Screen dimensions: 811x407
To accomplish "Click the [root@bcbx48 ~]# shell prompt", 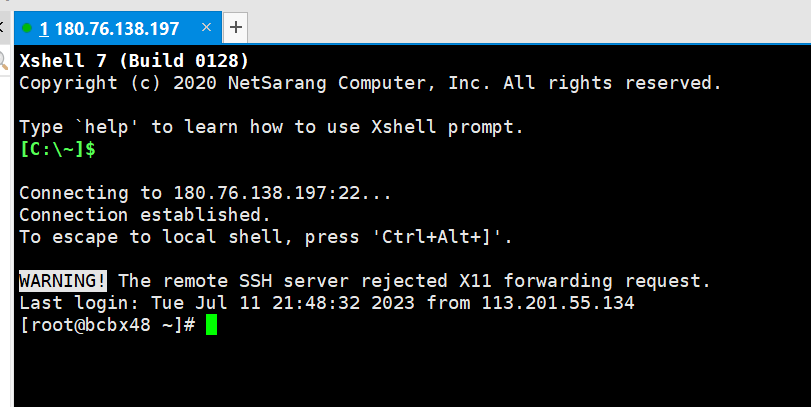I will 106,325.
